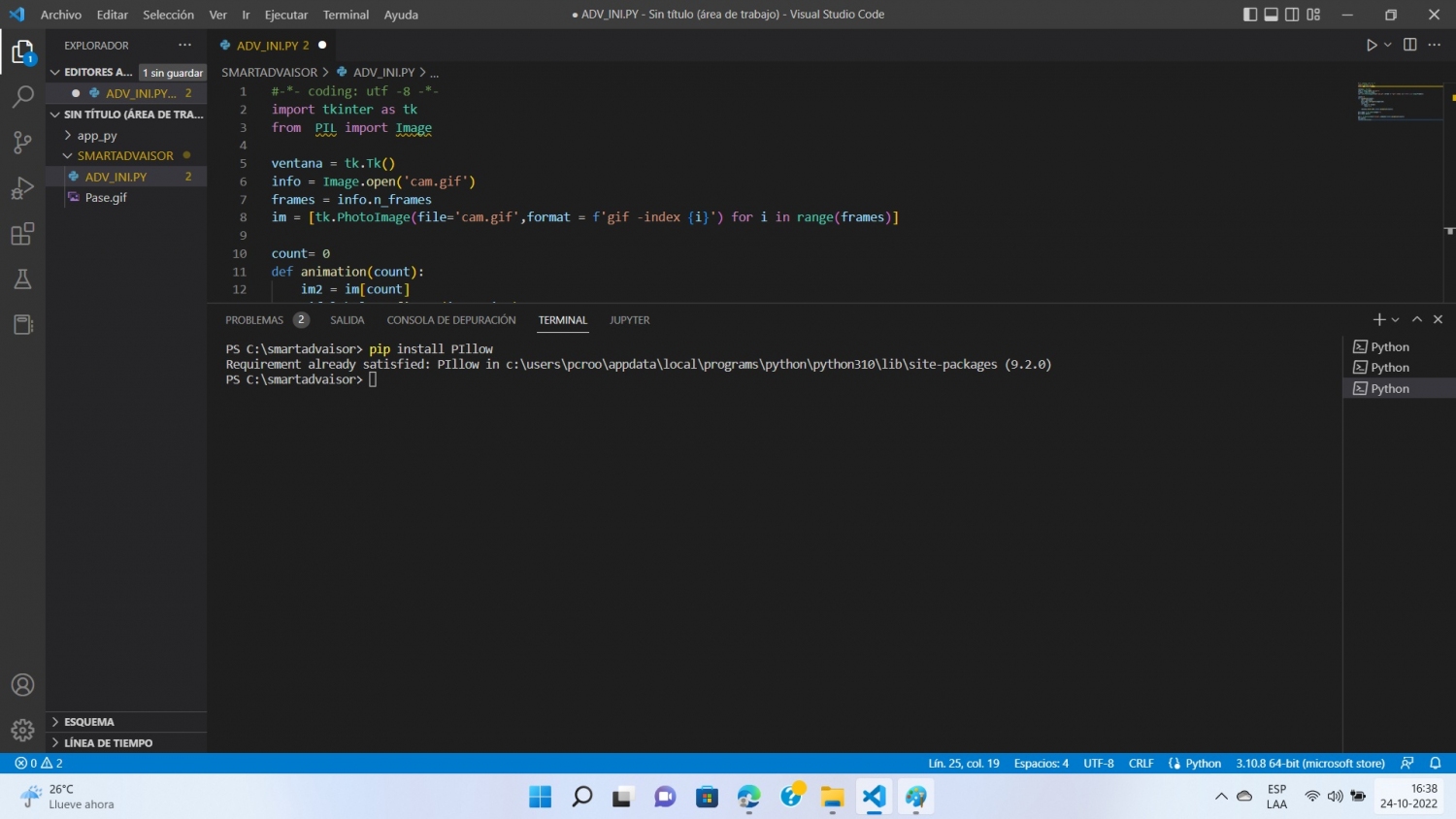Open the Manage settings gear
The image size is (1456, 819).
(x=22, y=730)
